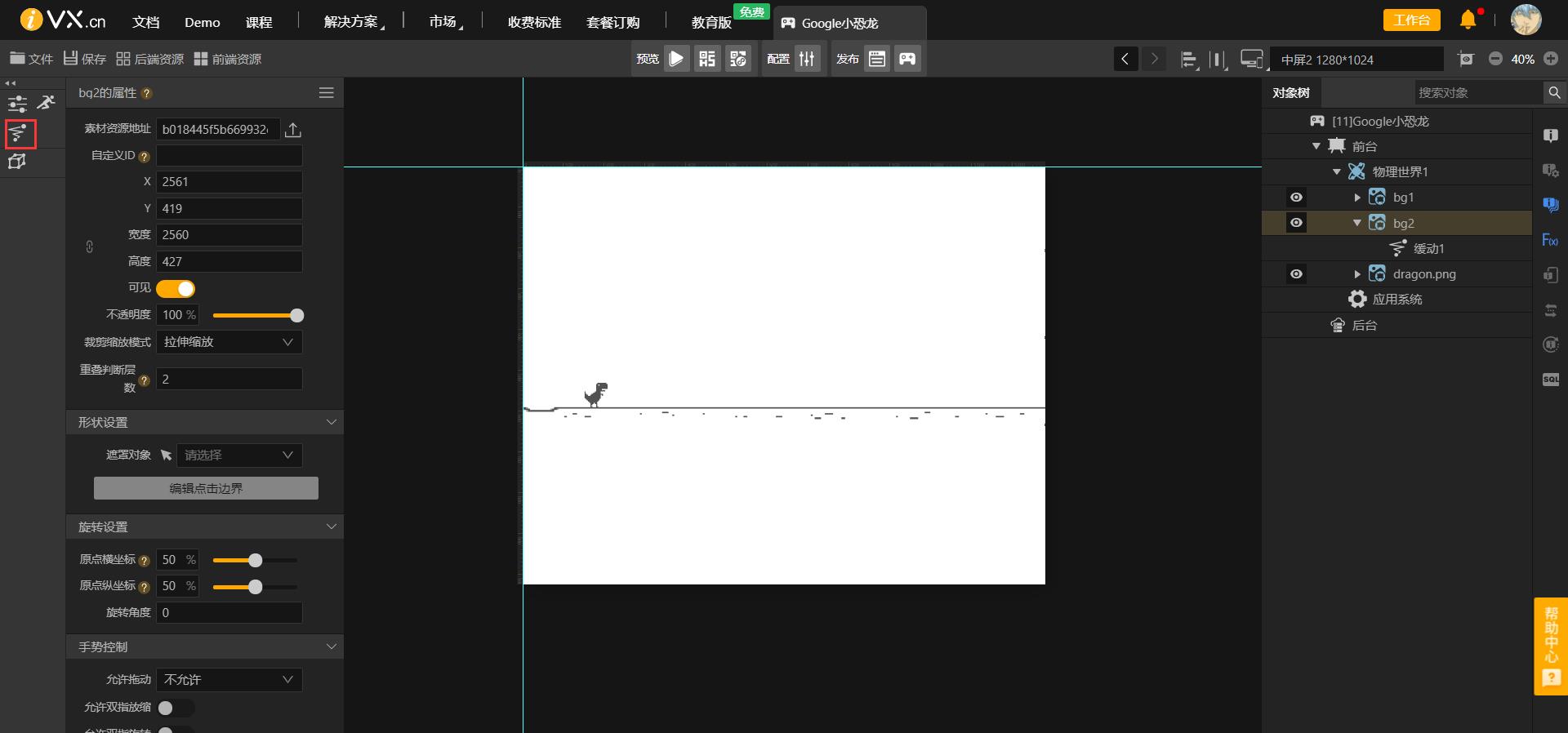Viewport: 1568px width, 733px height.
Task: Open the align objects tool
Action: click(1190, 60)
